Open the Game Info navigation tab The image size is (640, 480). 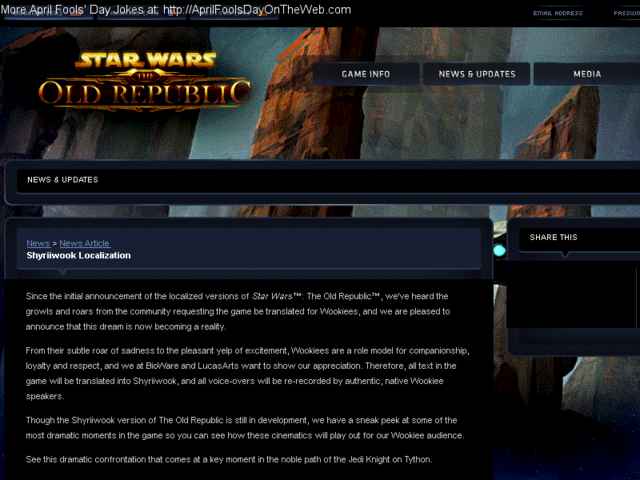coord(366,74)
